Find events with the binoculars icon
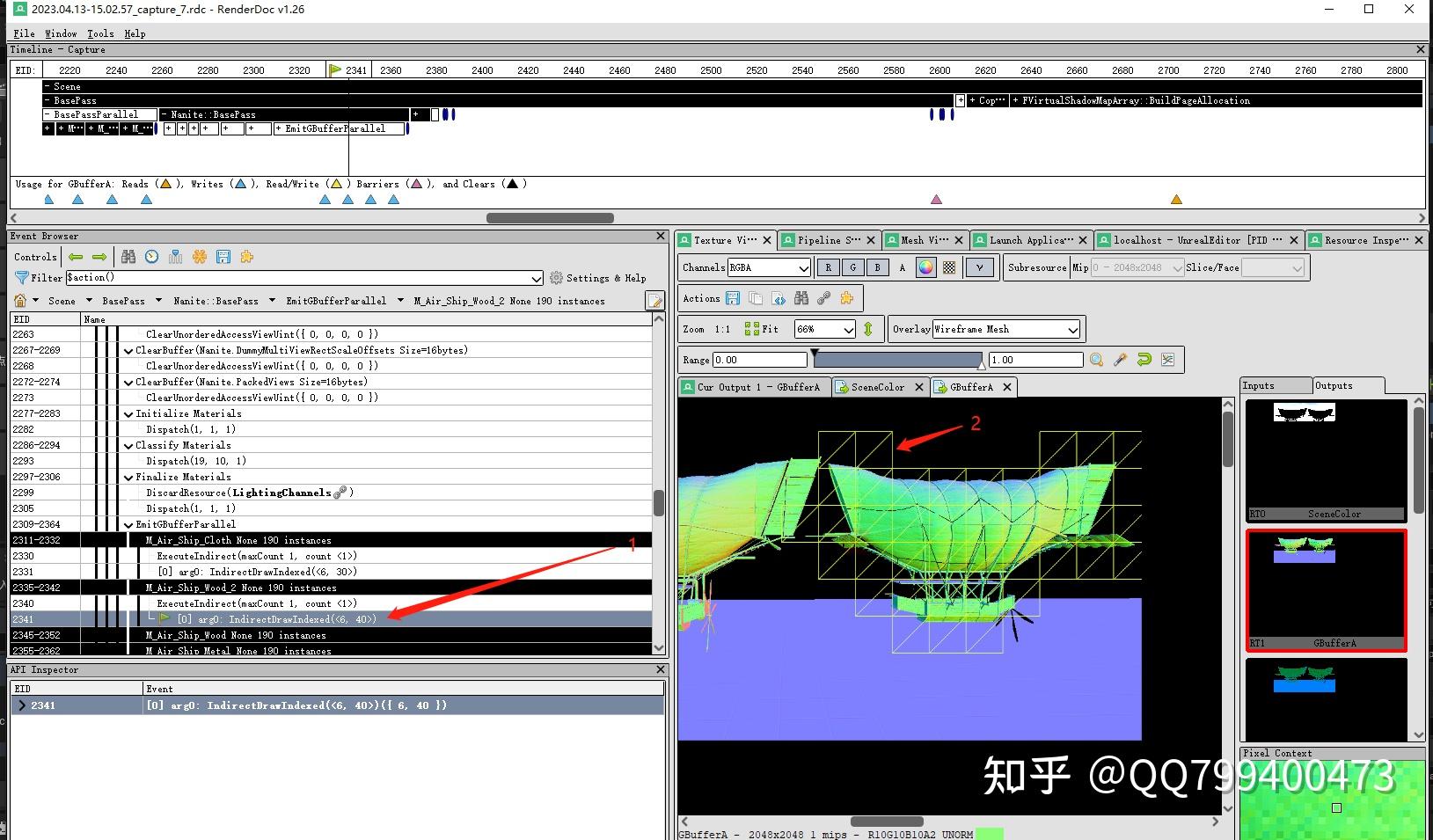 [128, 258]
